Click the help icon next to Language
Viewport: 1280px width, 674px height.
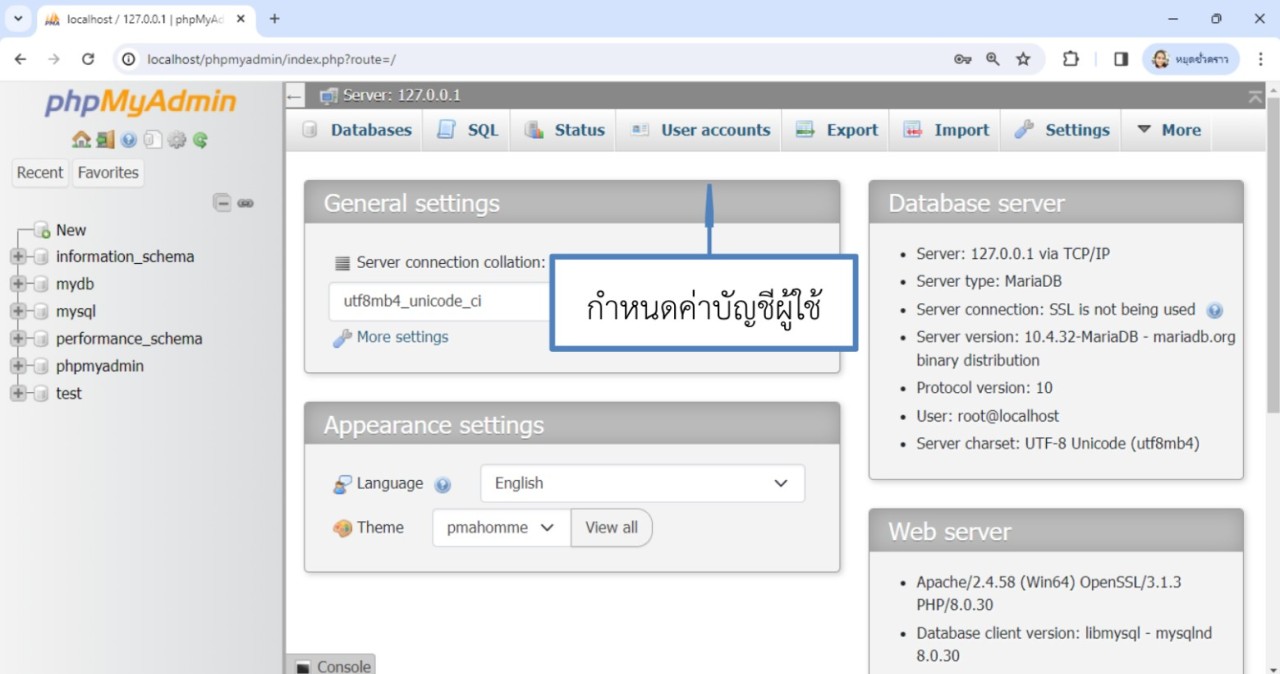point(443,485)
